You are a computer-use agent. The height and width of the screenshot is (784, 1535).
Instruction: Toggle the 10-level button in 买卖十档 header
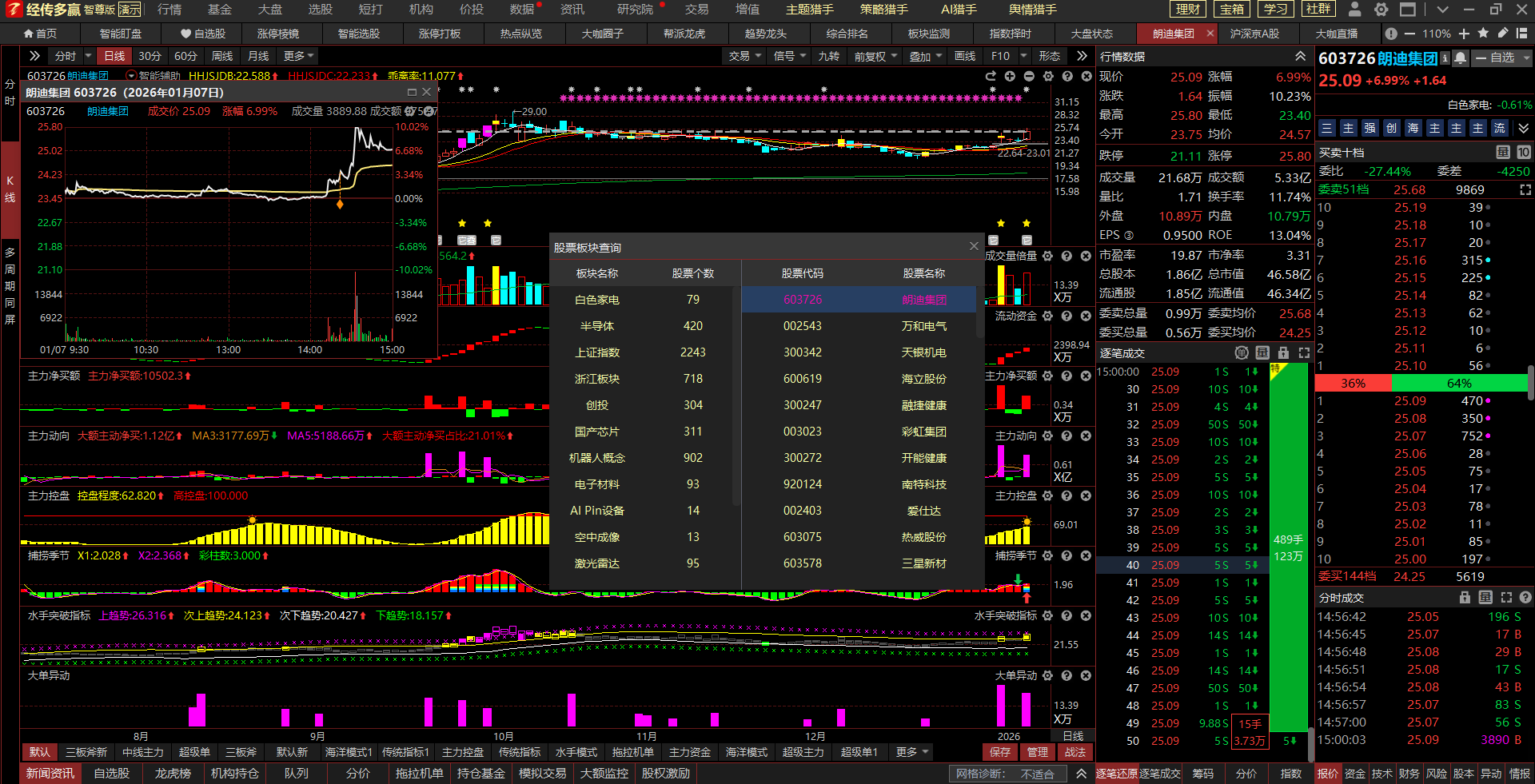(x=1523, y=152)
